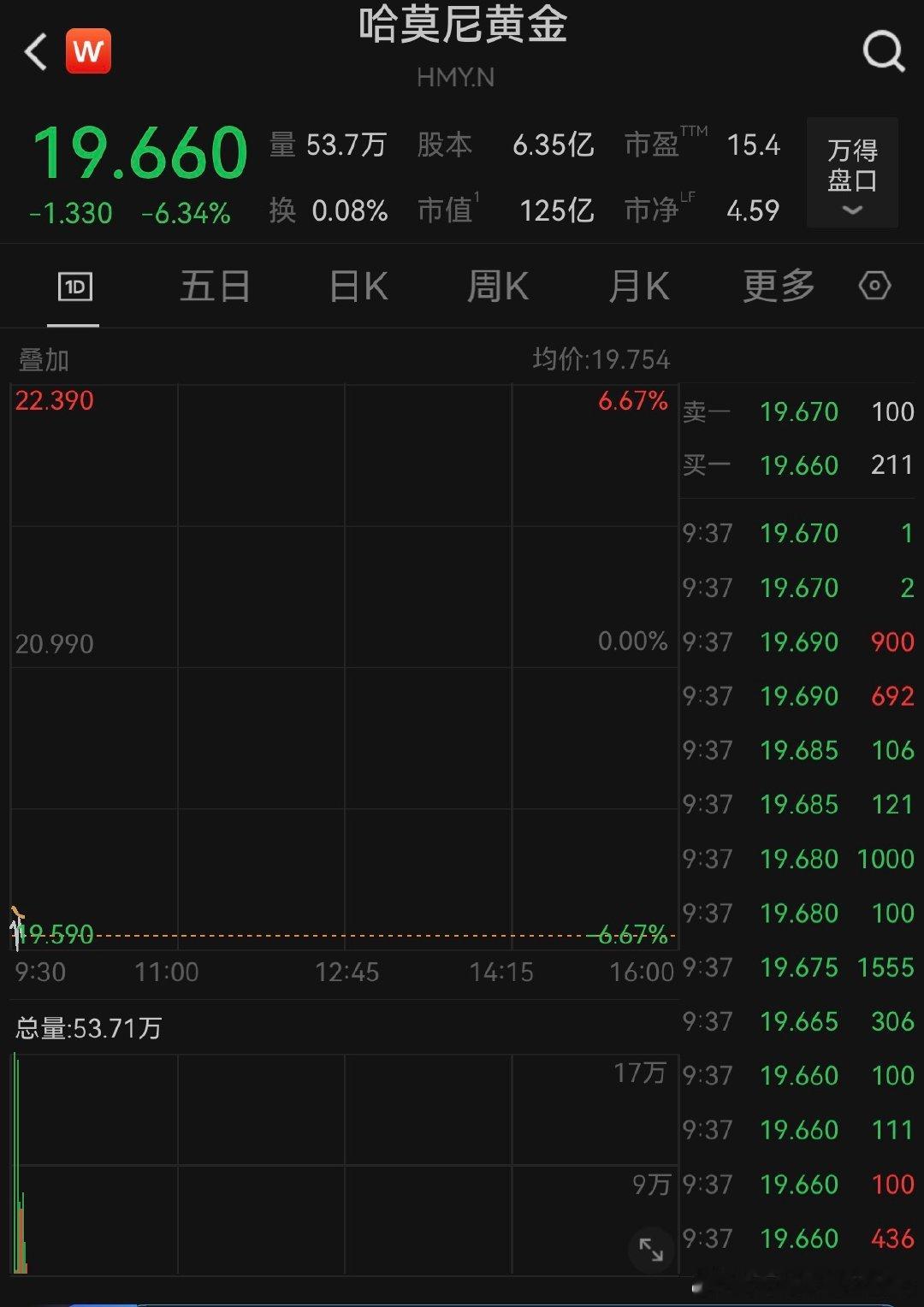Screen dimensions: 924x1307
Task: Open the red W app icon
Action: pos(88,52)
